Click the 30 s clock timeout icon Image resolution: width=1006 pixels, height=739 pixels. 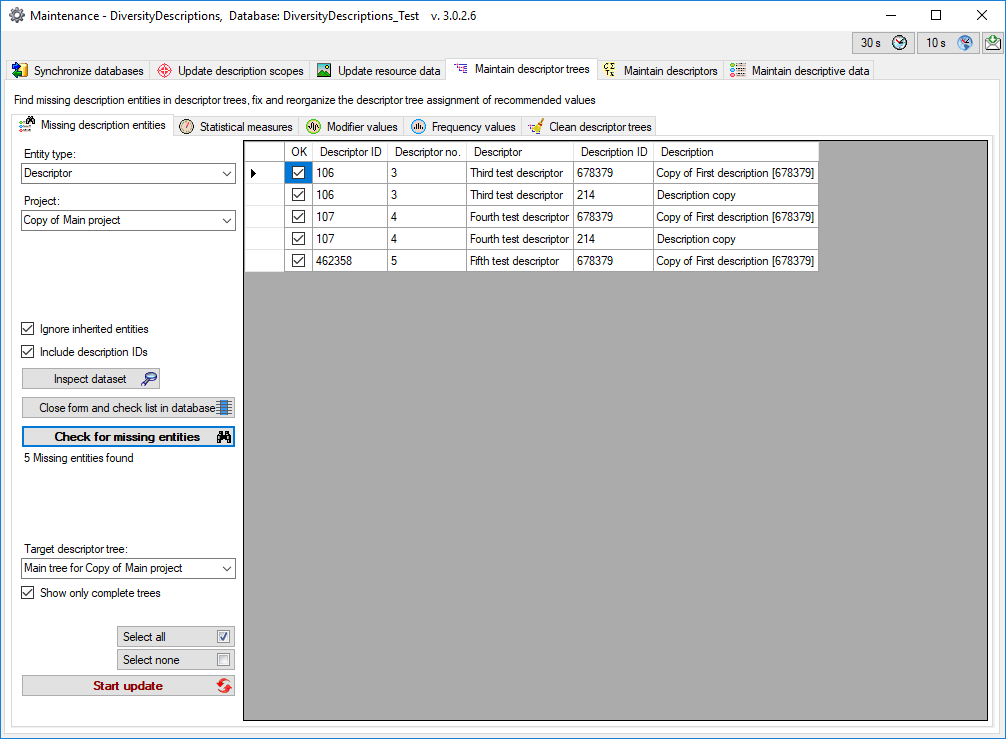[900, 43]
